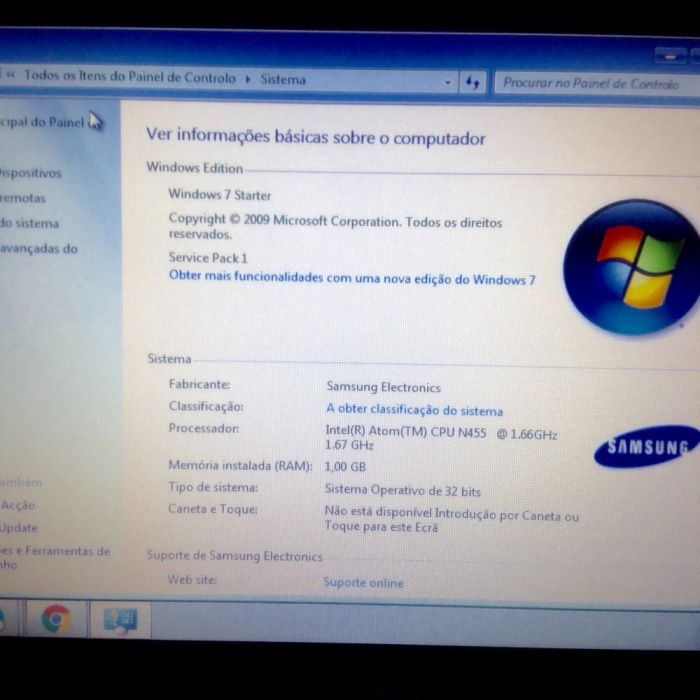The image size is (700, 700).
Task: Select Sistema Operativo de 32 bits text
Action: [403, 490]
